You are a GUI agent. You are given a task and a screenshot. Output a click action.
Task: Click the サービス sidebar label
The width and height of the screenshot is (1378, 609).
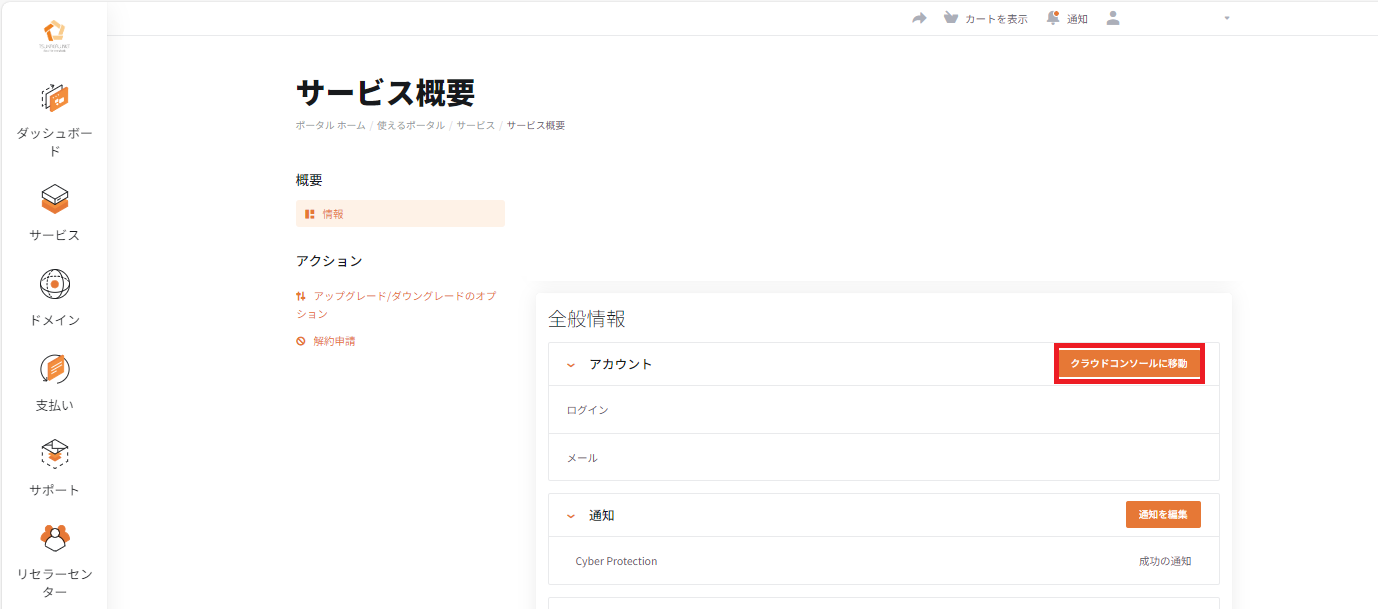pyautogui.click(x=54, y=235)
